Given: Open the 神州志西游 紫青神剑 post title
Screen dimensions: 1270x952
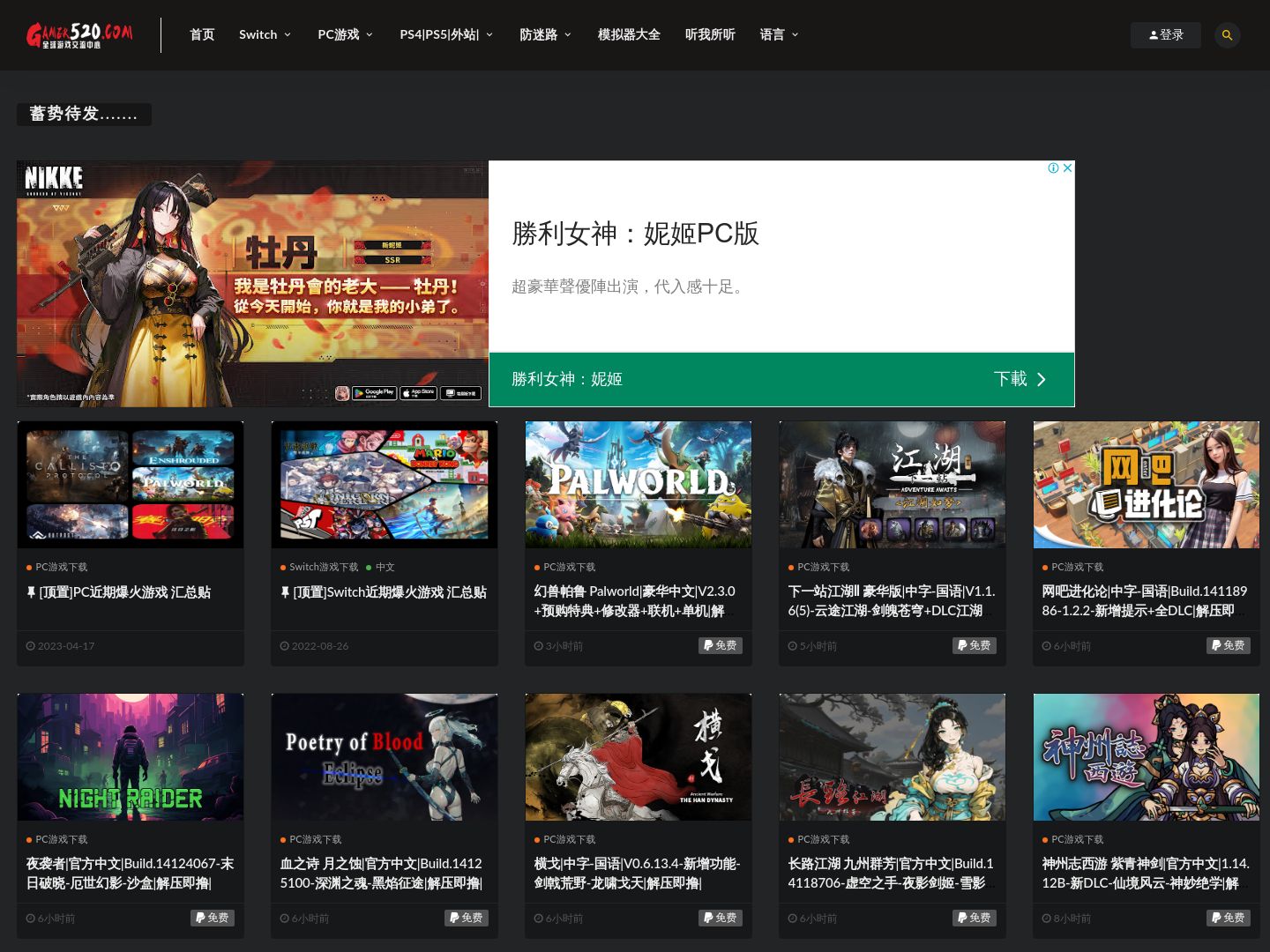Looking at the screenshot, I should tap(1146, 874).
